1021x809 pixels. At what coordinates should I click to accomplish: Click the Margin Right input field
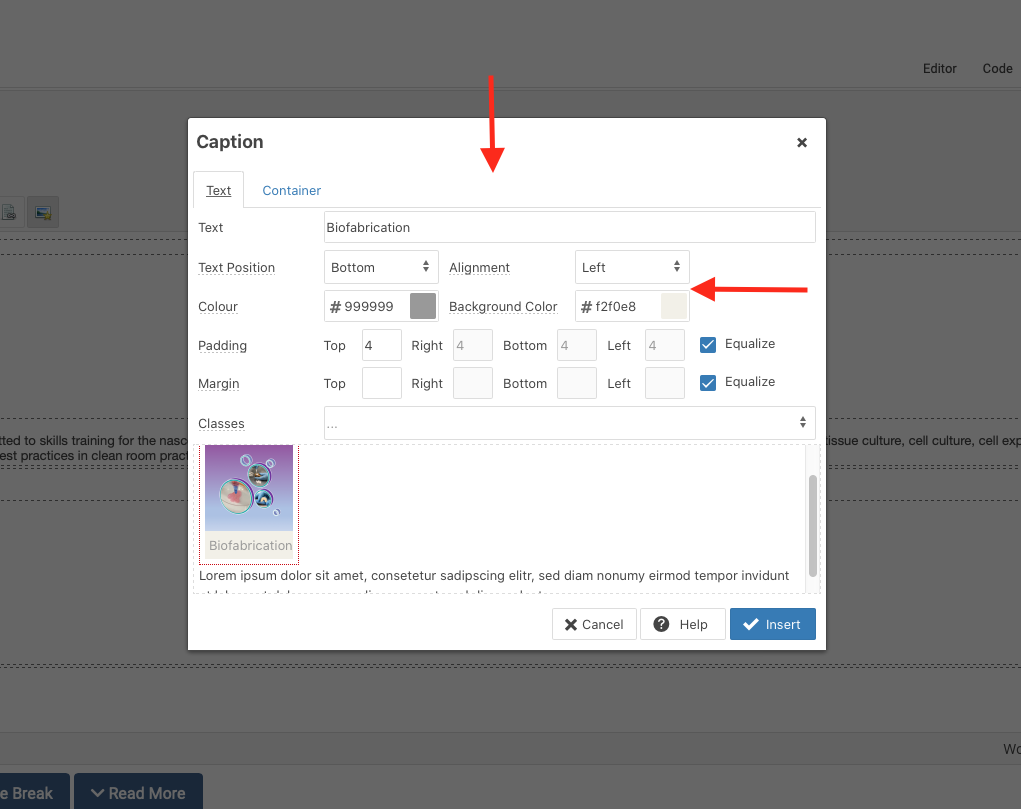[x=473, y=383]
